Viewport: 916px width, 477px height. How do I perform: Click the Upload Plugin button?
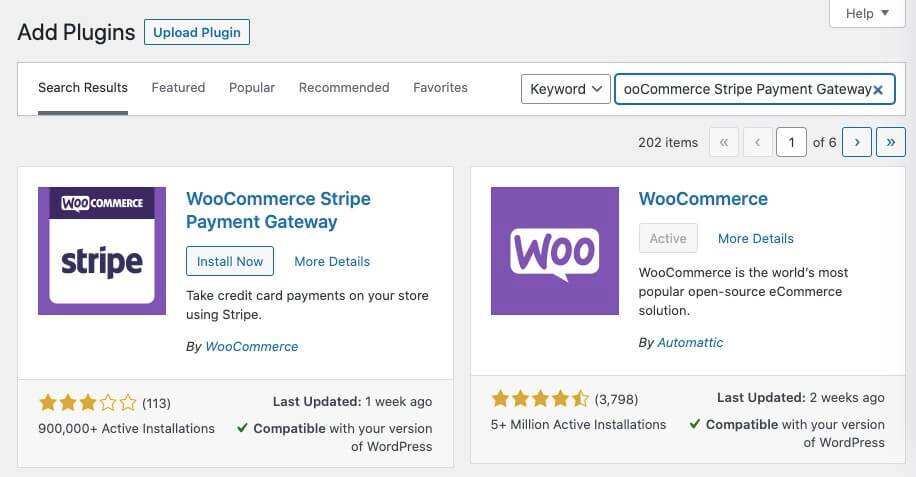197,32
